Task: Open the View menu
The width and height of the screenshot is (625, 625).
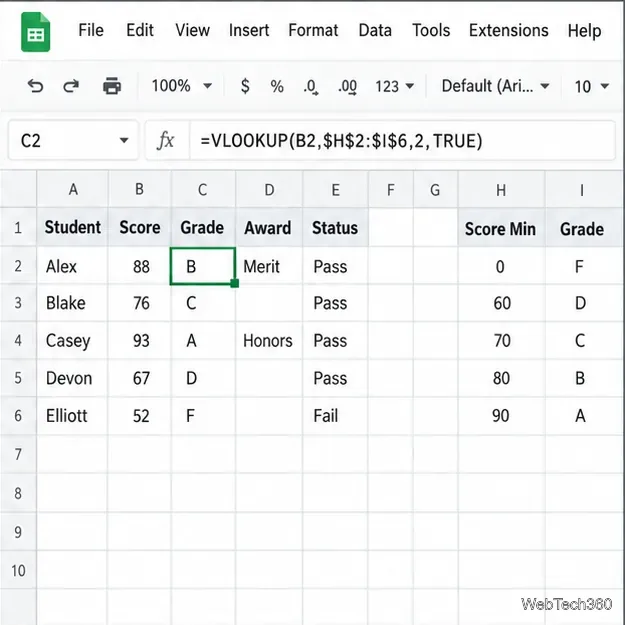Action: click(x=193, y=30)
